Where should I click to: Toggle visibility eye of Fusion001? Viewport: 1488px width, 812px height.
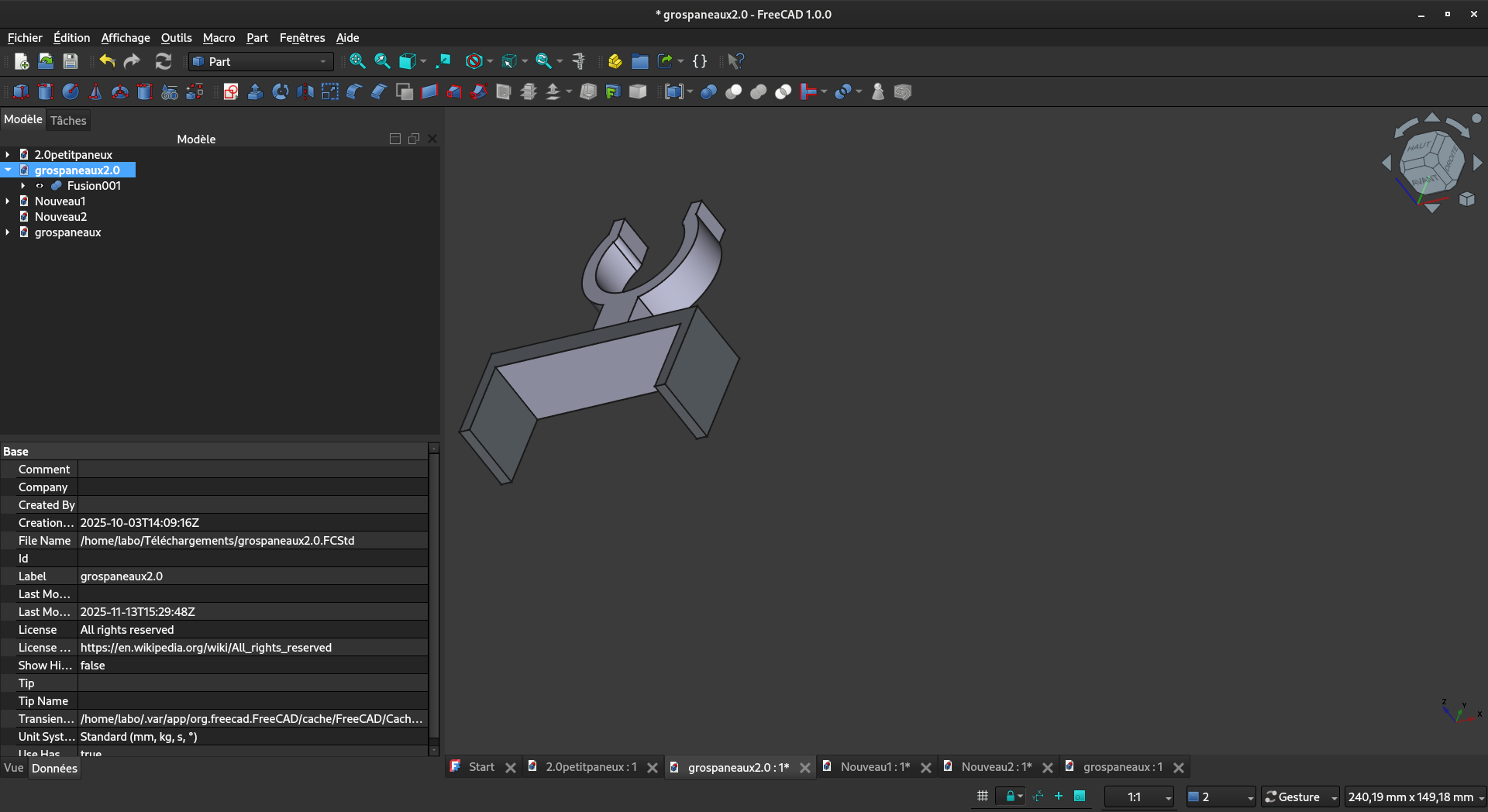[40, 186]
